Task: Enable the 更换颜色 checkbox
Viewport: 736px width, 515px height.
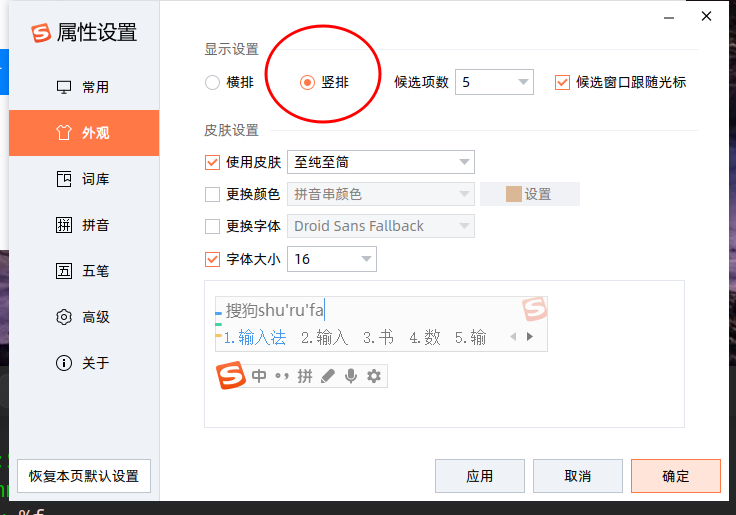Action: click(x=212, y=194)
